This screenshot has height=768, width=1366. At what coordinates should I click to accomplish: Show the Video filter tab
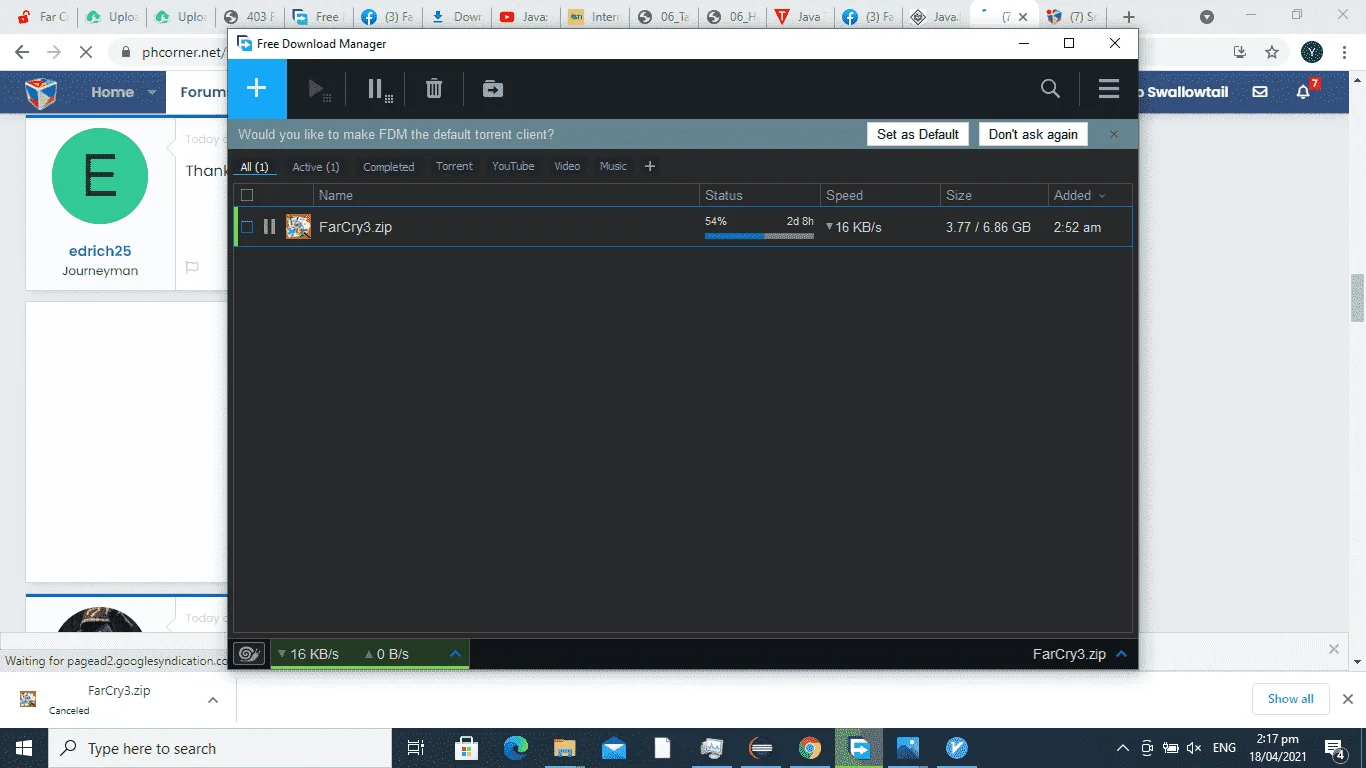pos(567,166)
